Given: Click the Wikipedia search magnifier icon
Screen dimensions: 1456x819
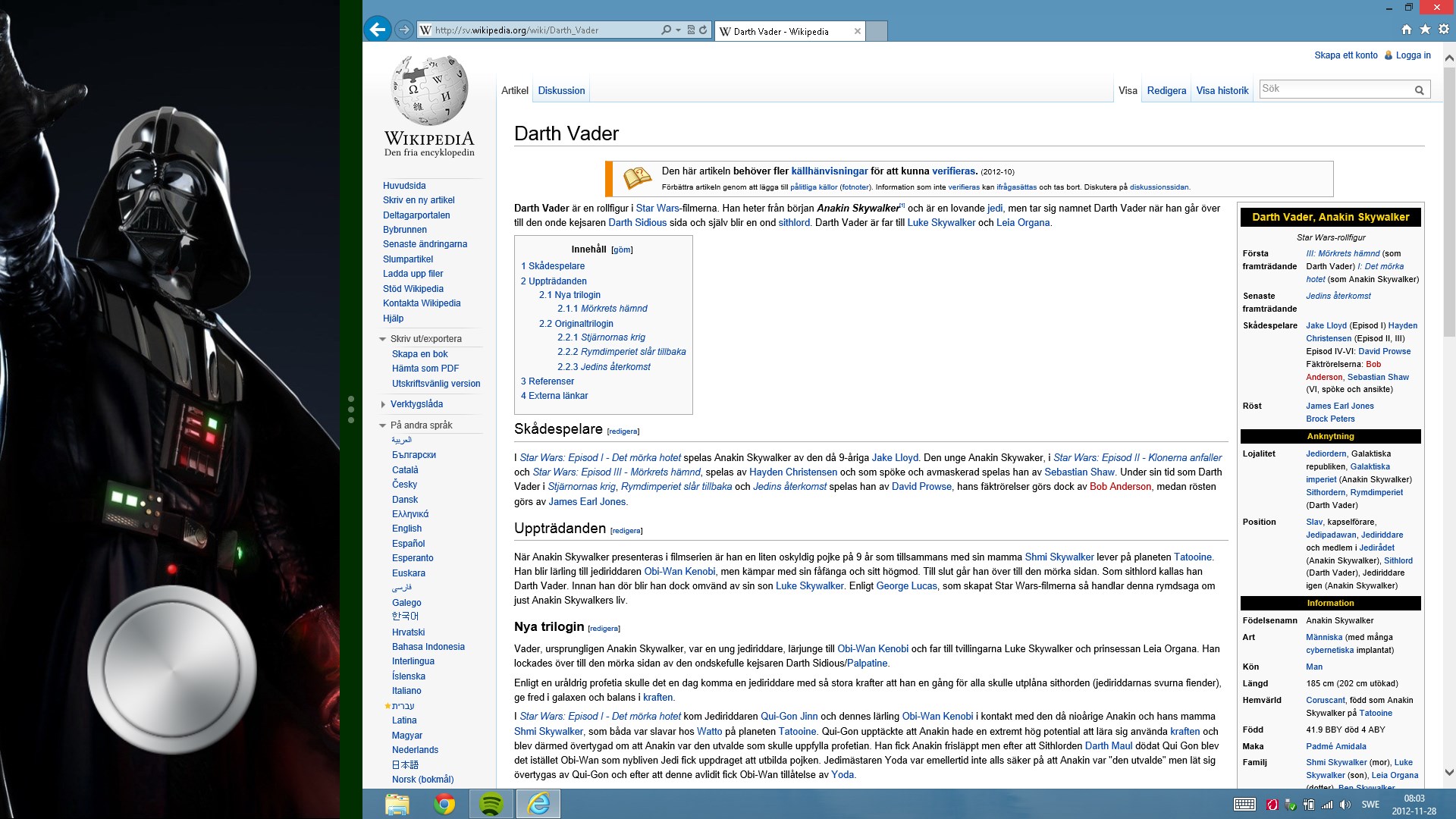Looking at the screenshot, I should tap(1419, 90).
